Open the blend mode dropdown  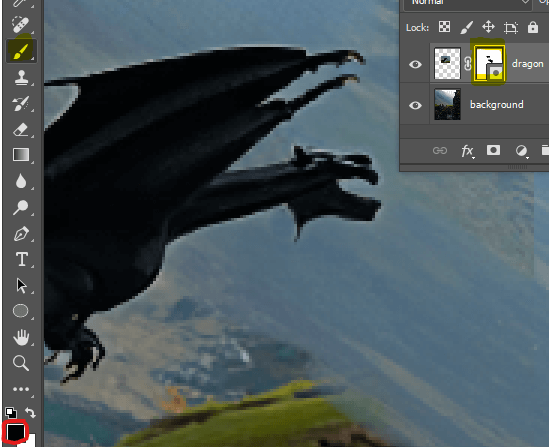pos(468,4)
